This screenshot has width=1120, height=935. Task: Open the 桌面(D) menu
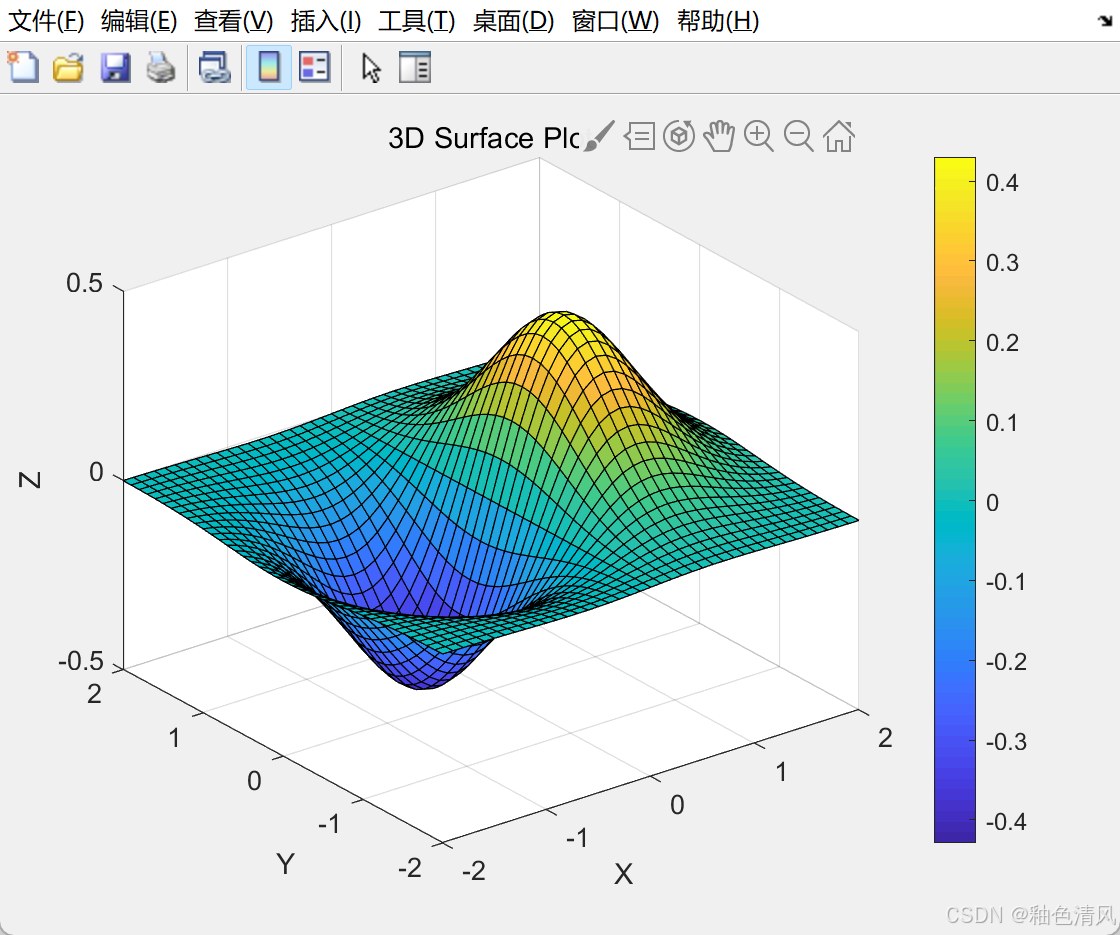tap(513, 21)
